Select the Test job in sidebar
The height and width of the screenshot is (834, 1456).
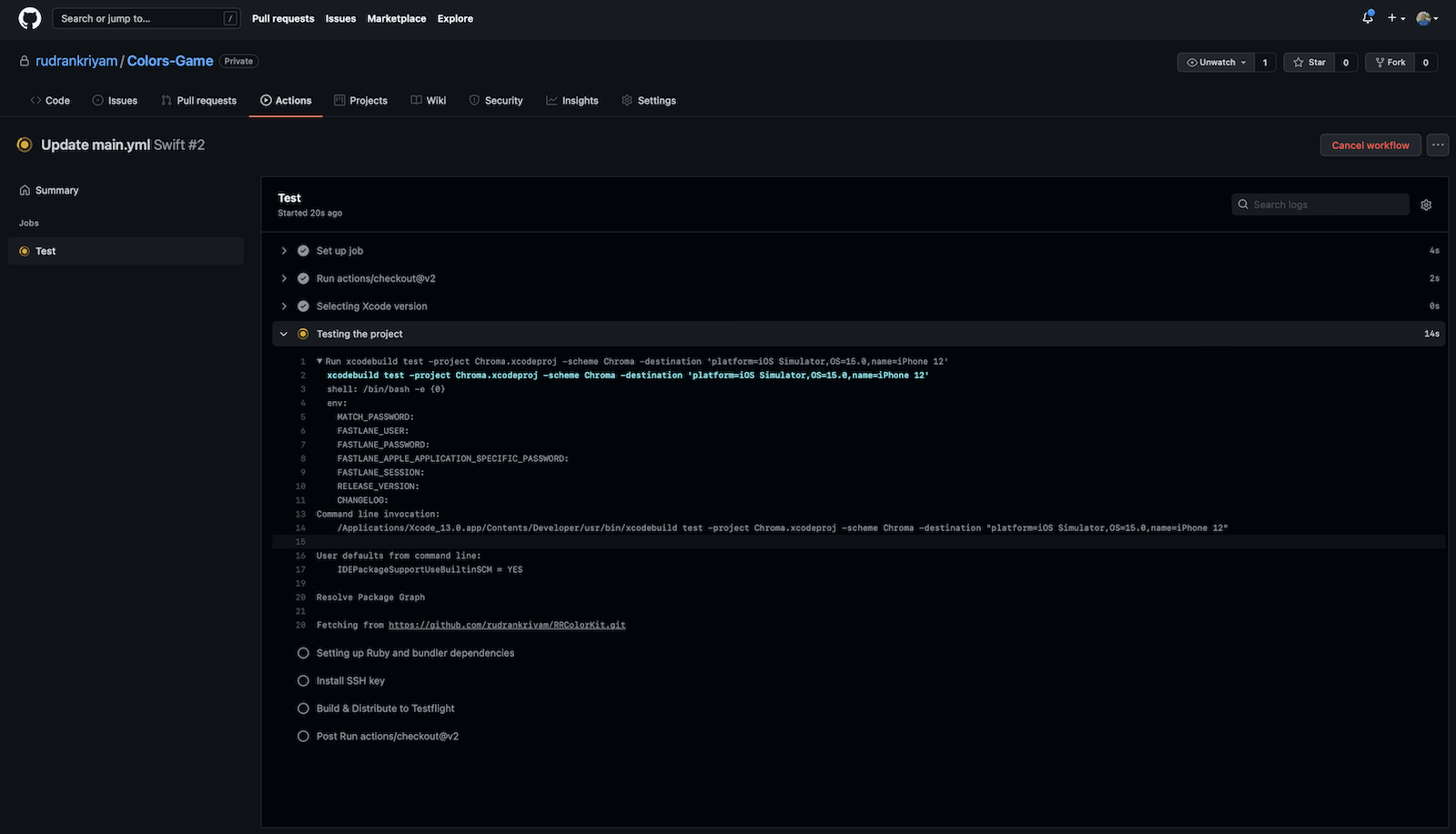126,251
